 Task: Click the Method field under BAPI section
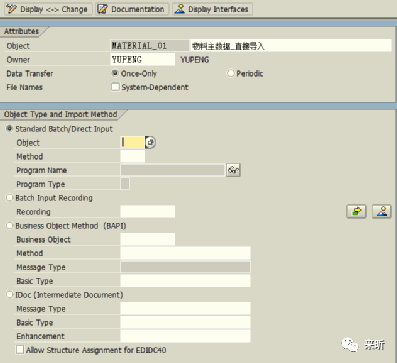(185, 253)
